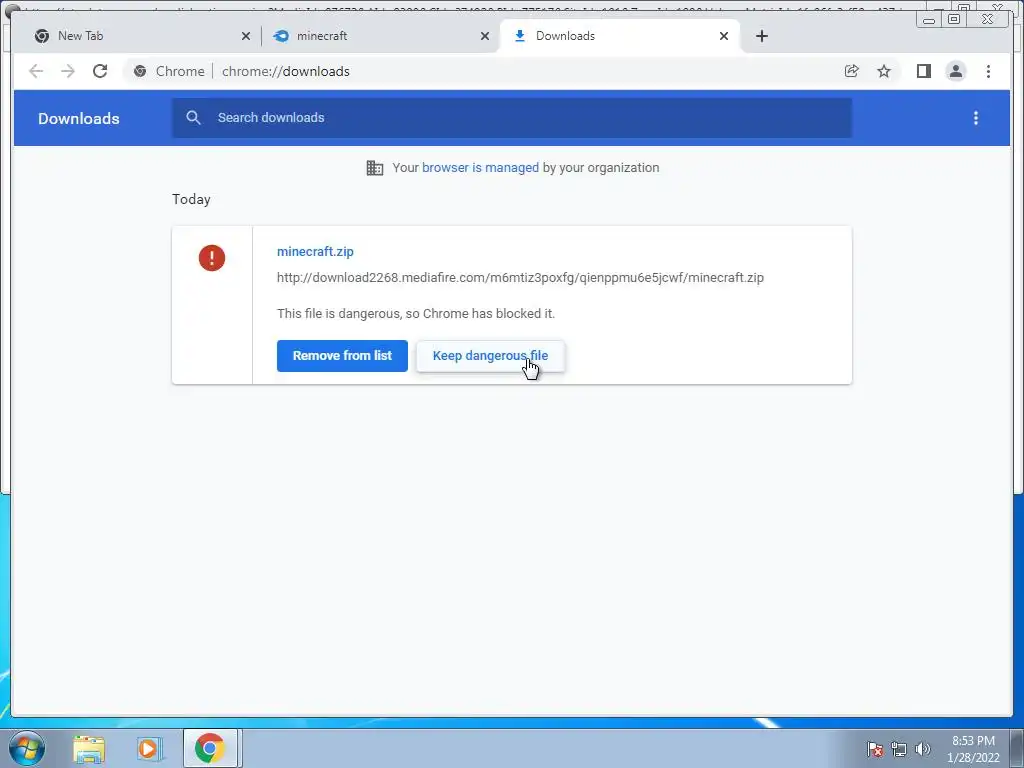Click the browser forward arrow
The image size is (1024, 768).
(68, 71)
